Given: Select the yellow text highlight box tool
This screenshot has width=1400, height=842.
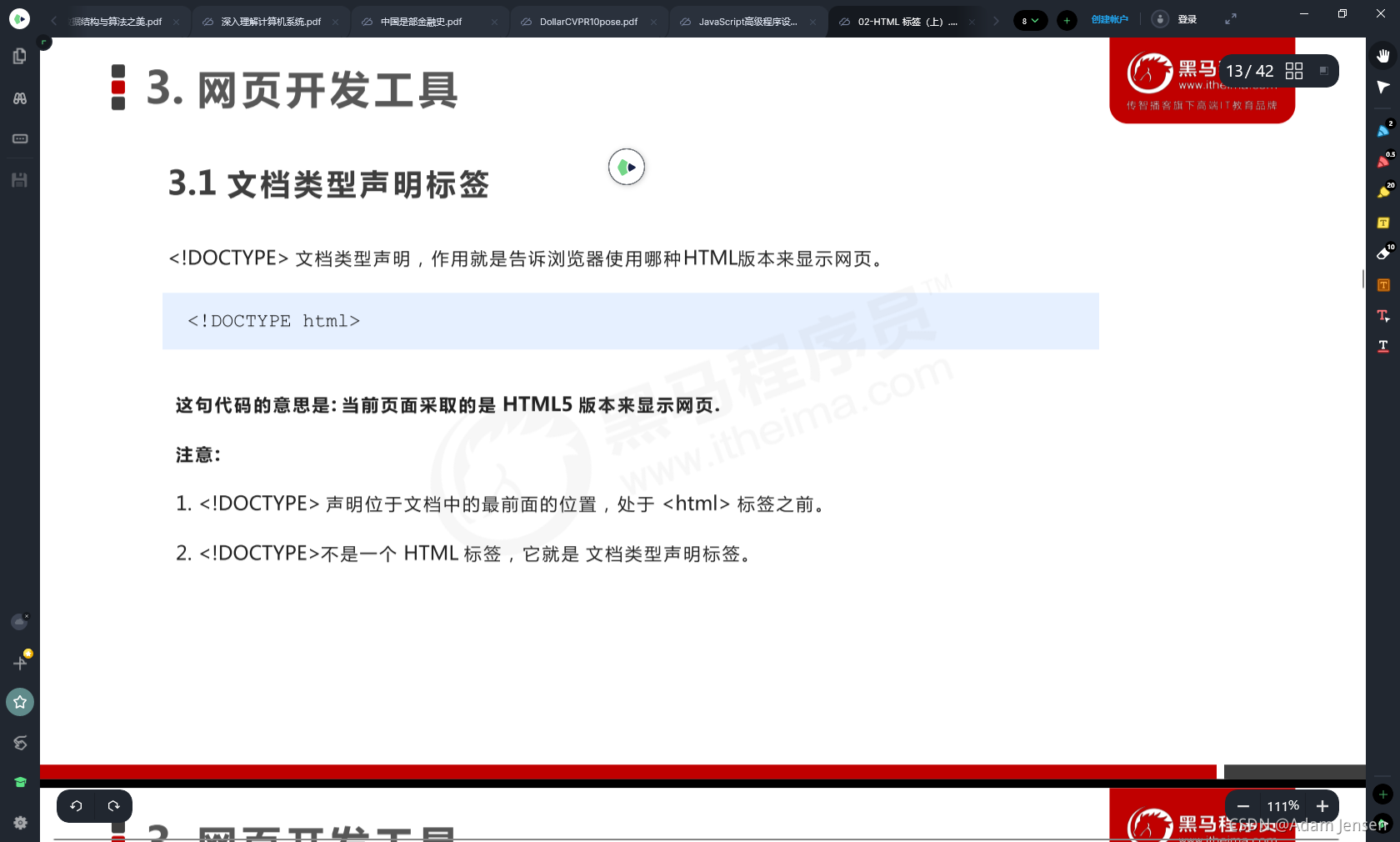Looking at the screenshot, I should (x=1383, y=223).
